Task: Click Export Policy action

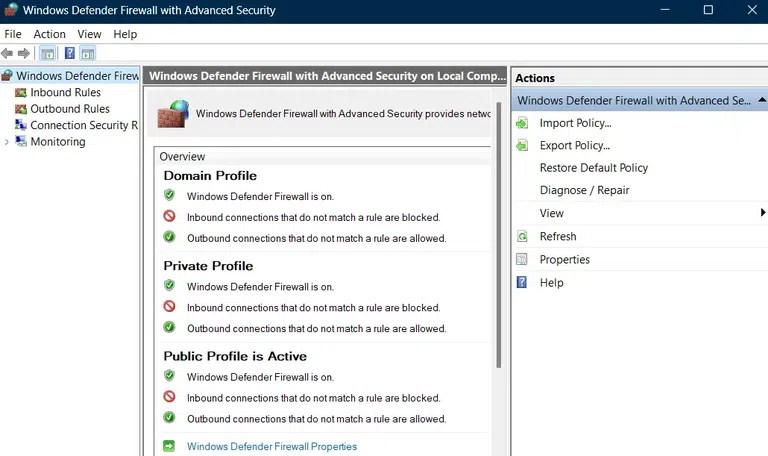Action: [575, 145]
